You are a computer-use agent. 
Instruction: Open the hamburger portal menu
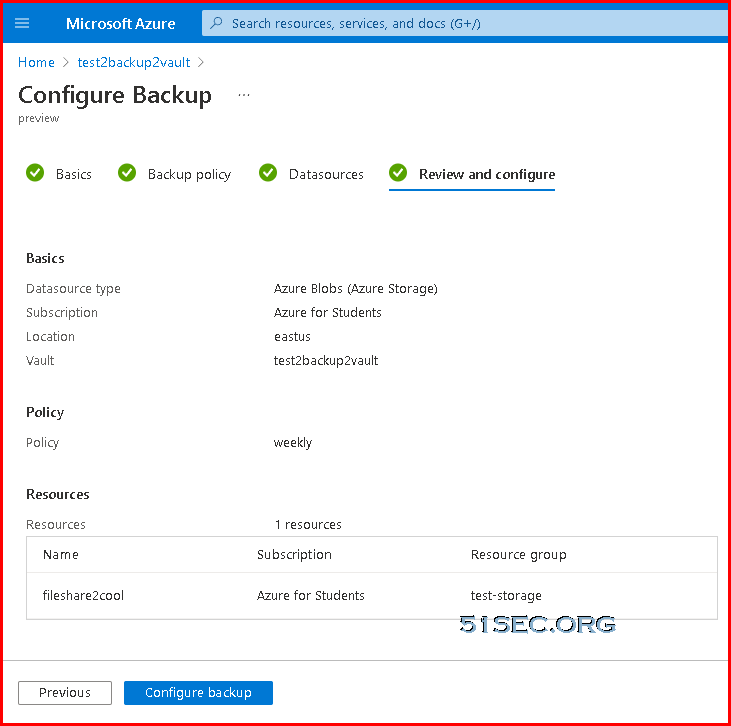point(22,23)
